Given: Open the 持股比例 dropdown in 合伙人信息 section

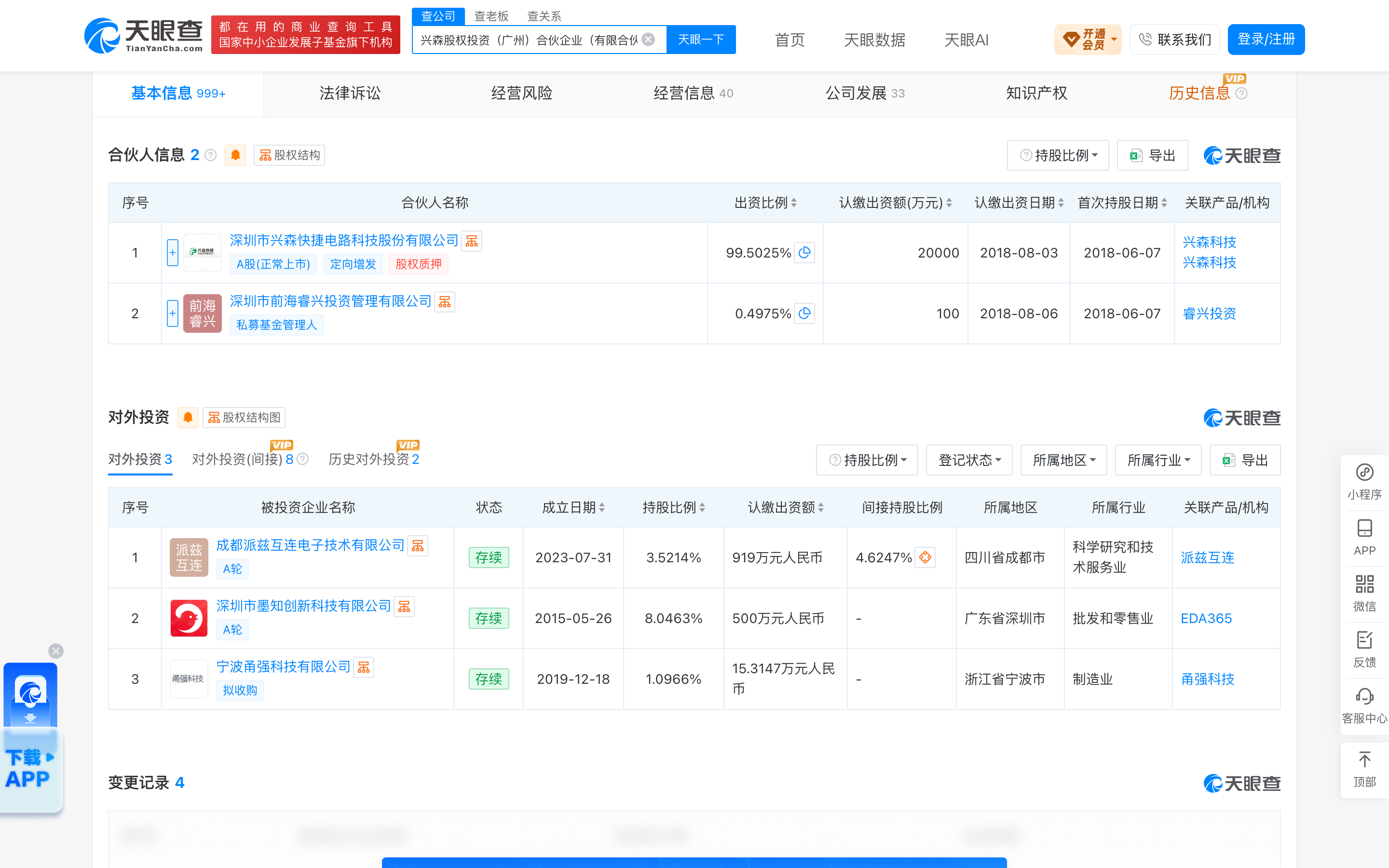Looking at the screenshot, I should pyautogui.click(x=1058, y=156).
